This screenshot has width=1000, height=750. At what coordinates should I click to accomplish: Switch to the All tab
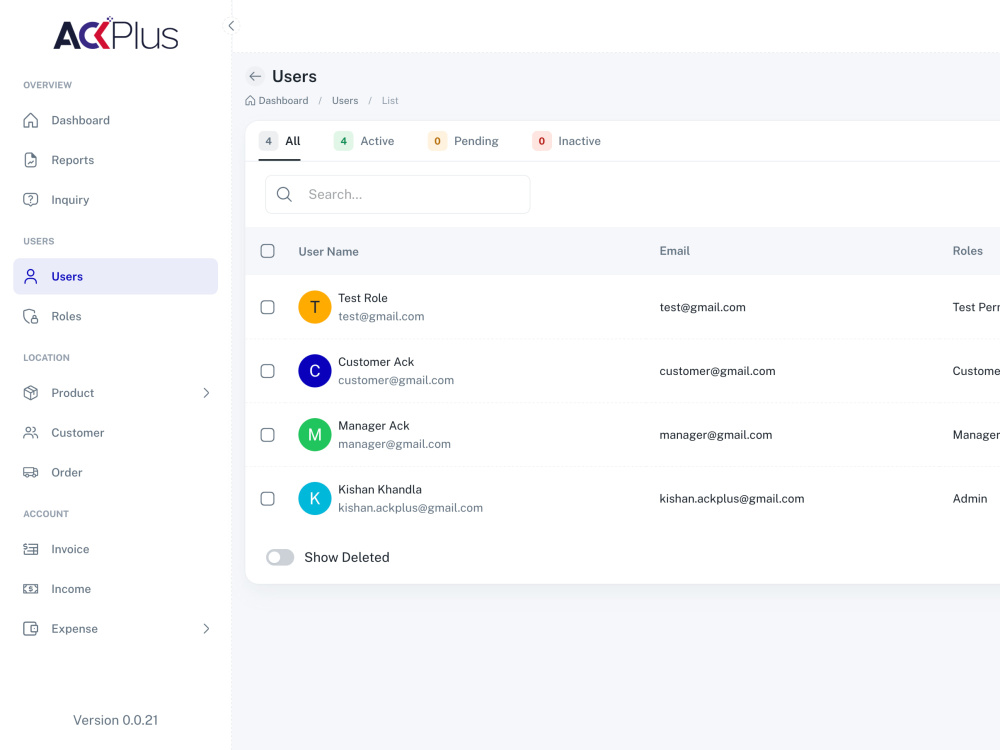(279, 141)
